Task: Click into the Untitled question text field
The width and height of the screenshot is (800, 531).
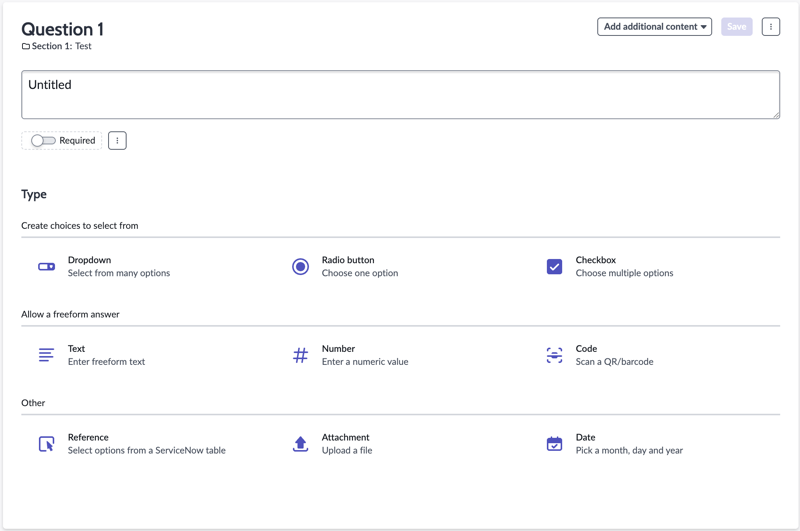Action: click(x=401, y=95)
